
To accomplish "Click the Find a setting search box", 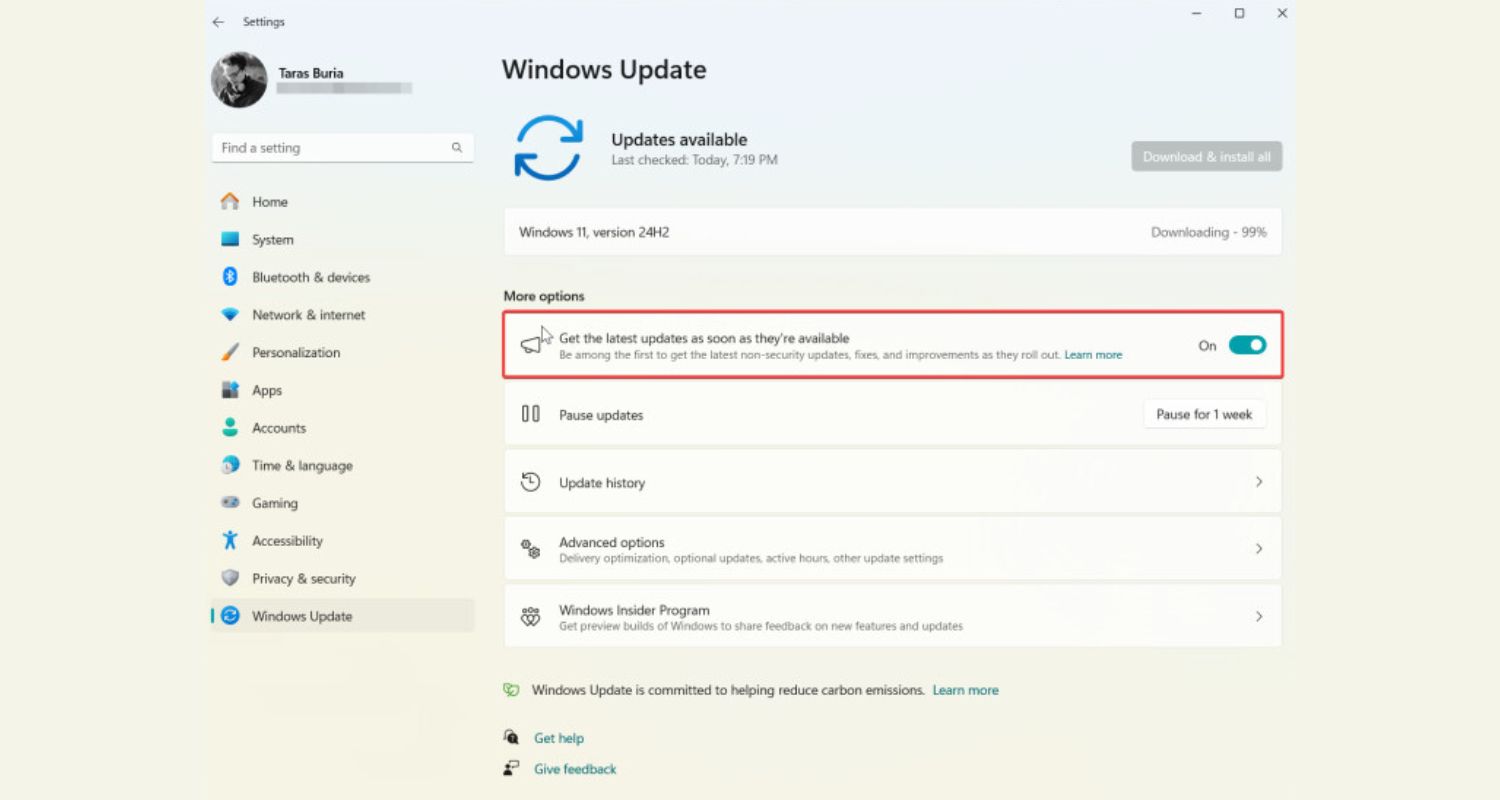I will (342, 148).
